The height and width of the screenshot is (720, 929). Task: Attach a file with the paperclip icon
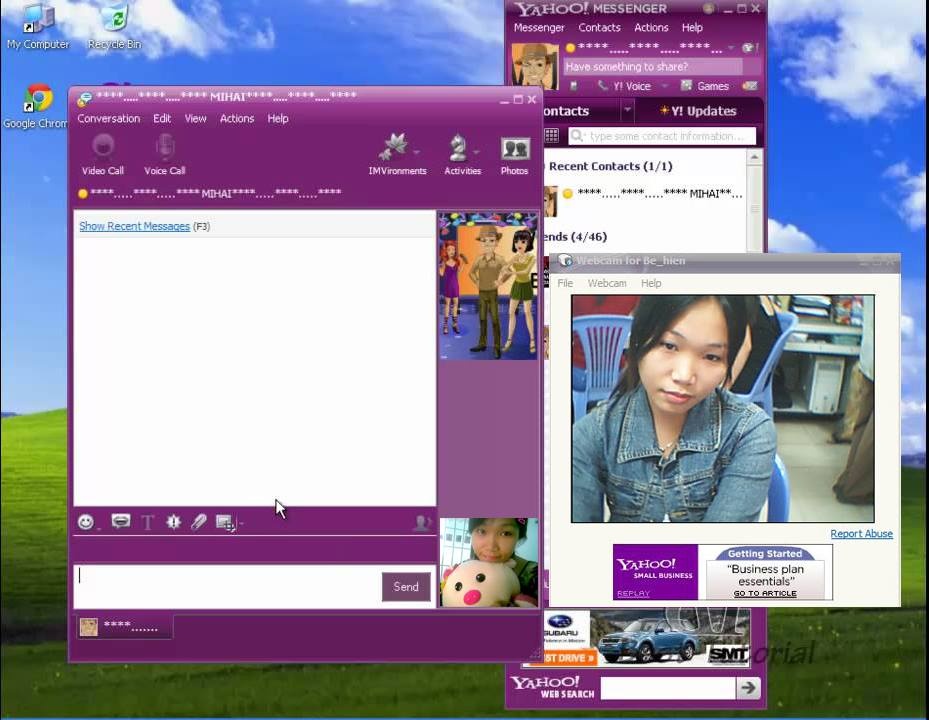[198, 522]
